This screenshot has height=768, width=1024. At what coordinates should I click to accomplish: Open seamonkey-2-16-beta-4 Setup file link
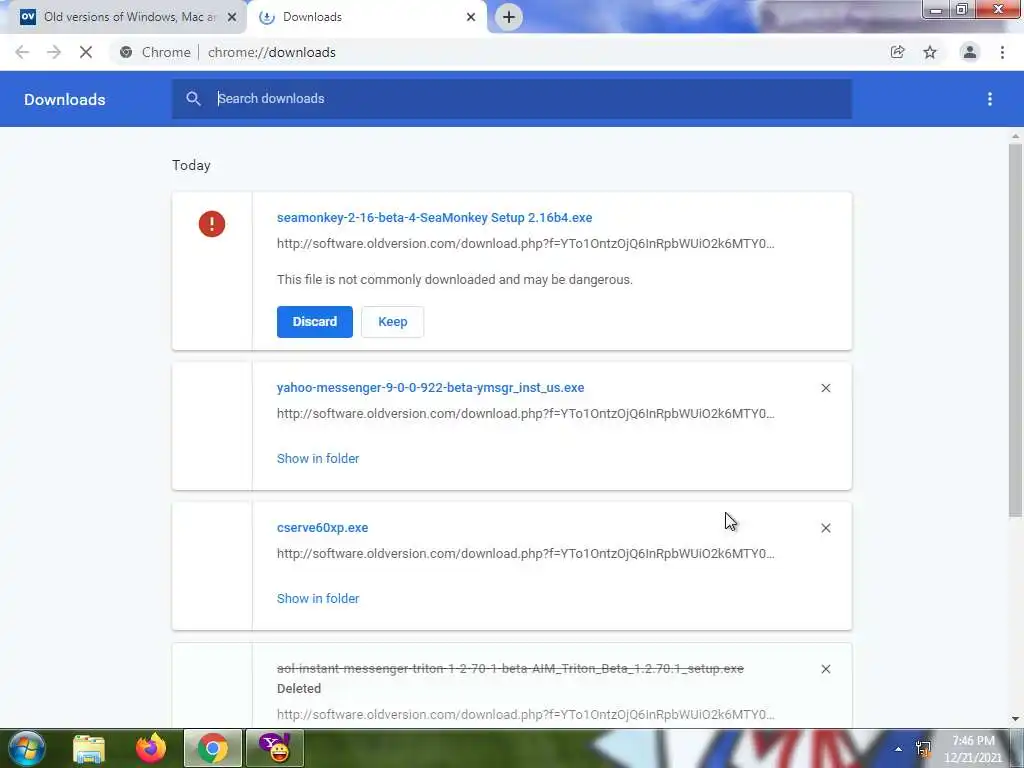(434, 217)
